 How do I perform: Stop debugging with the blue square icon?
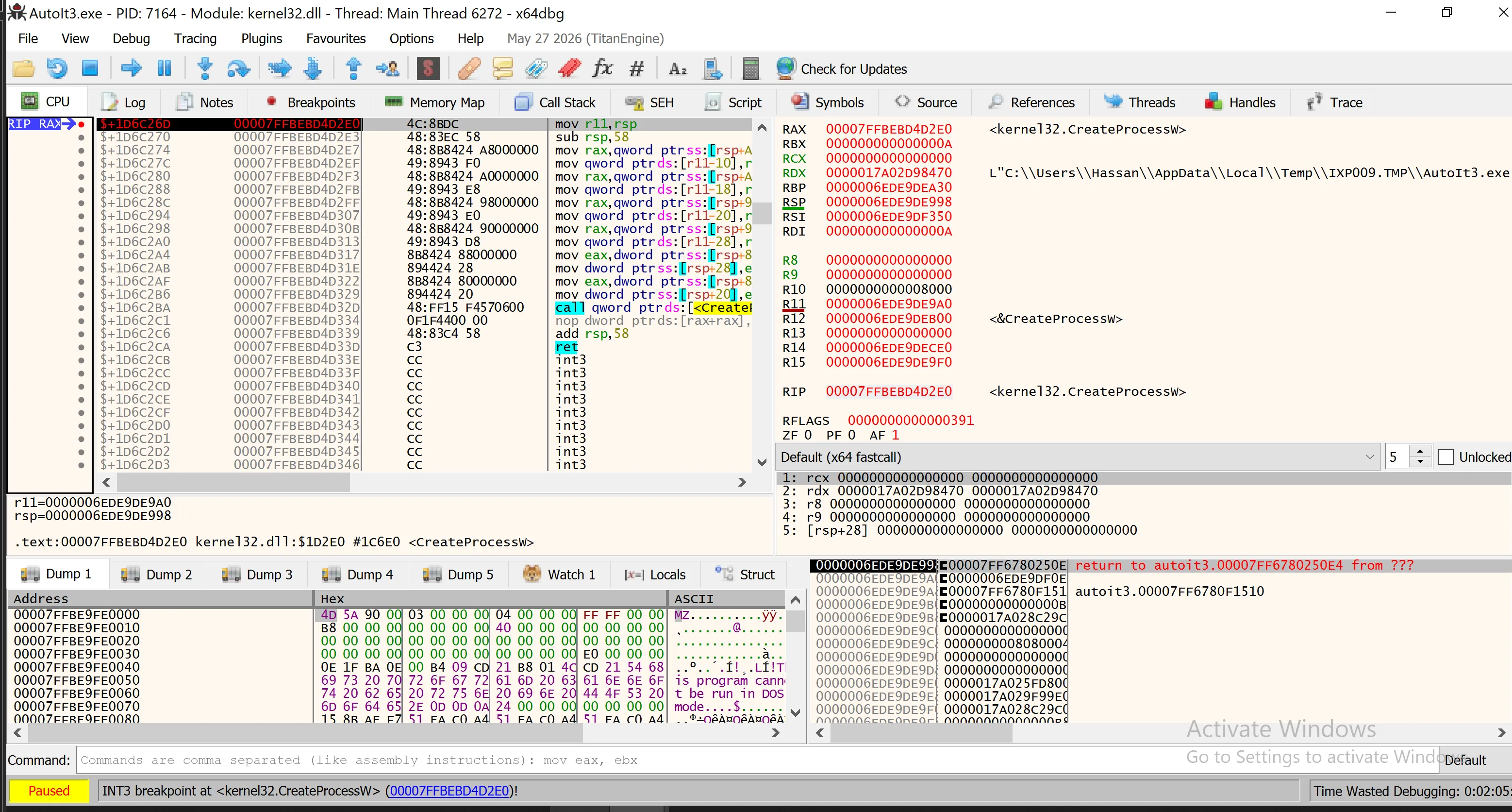point(90,68)
